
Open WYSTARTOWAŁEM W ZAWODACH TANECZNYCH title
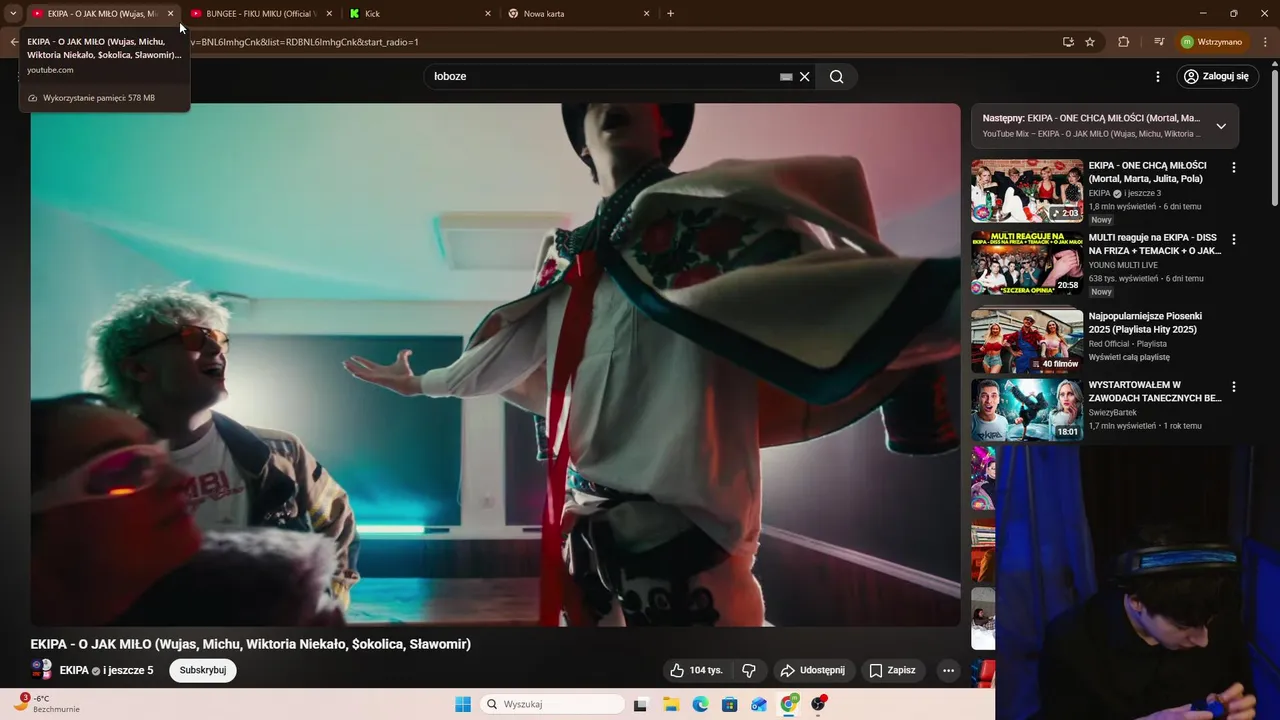tap(1155, 391)
